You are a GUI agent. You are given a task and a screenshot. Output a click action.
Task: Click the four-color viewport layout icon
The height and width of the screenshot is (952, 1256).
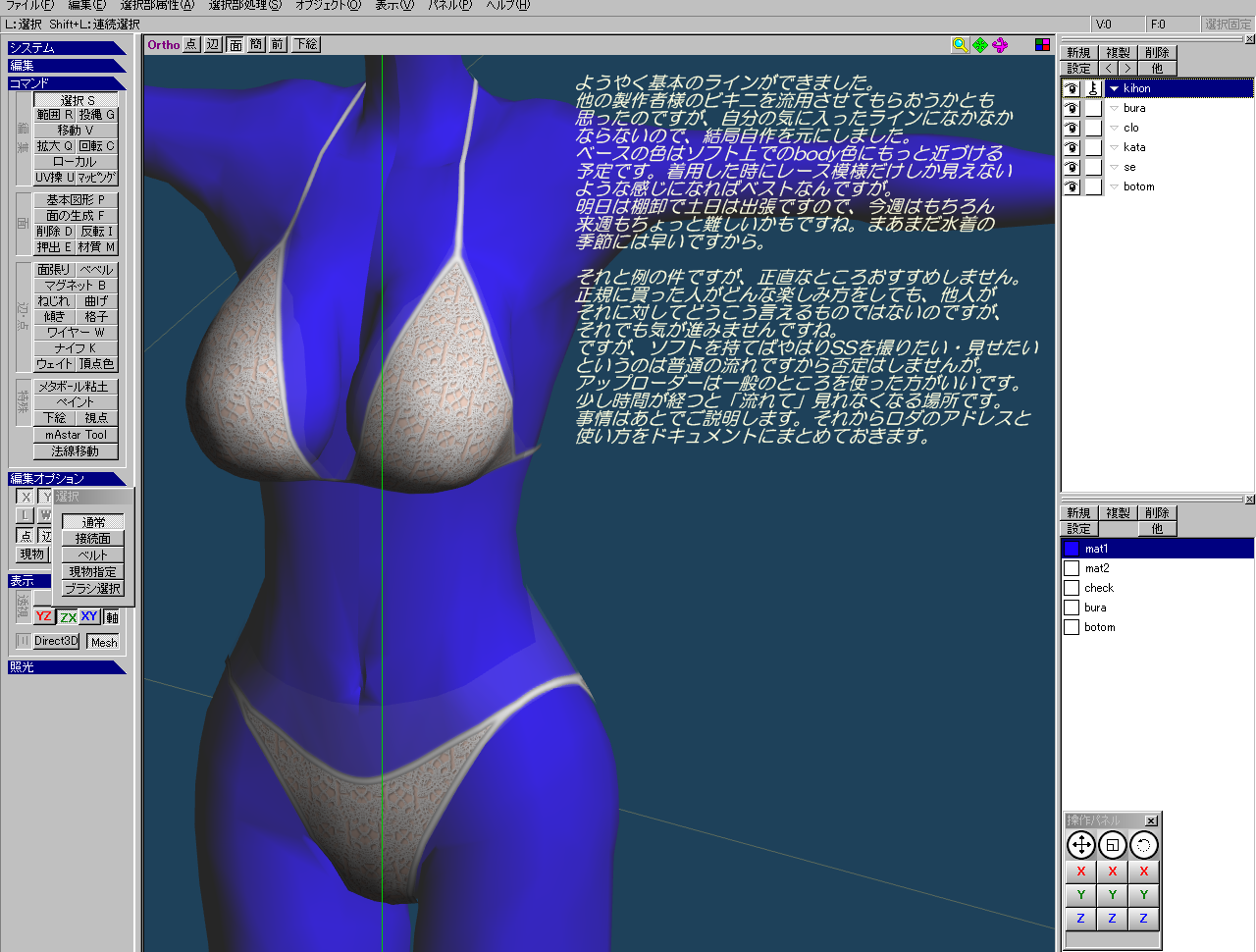click(x=1042, y=45)
